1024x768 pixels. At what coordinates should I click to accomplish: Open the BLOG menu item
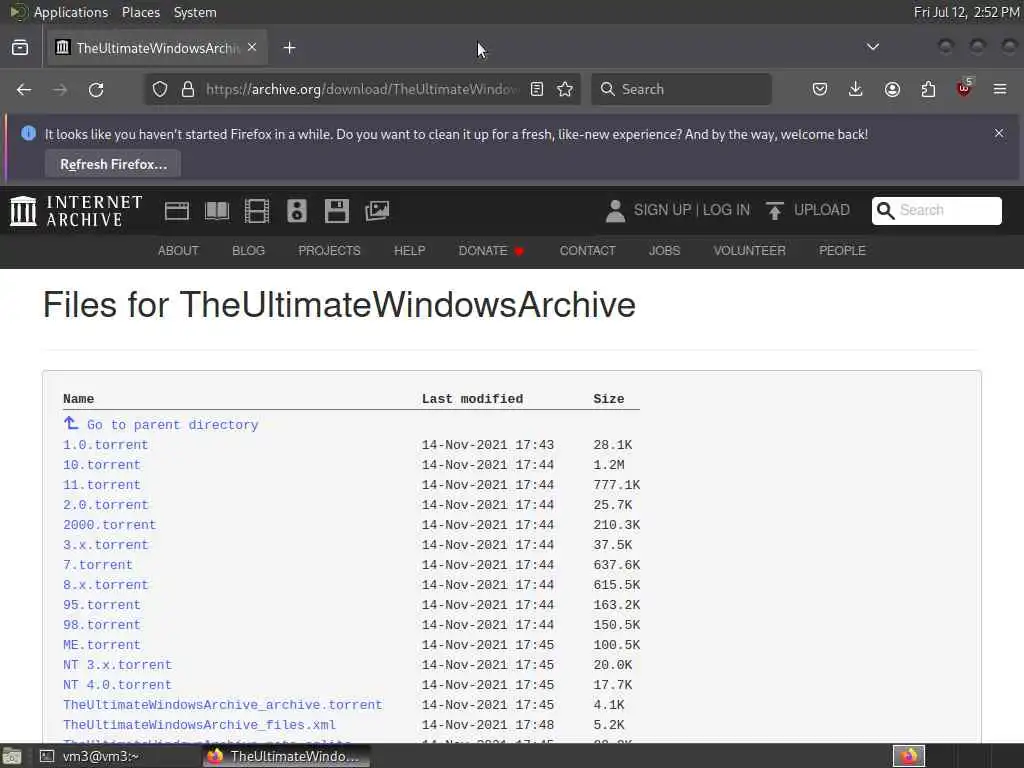pos(248,251)
